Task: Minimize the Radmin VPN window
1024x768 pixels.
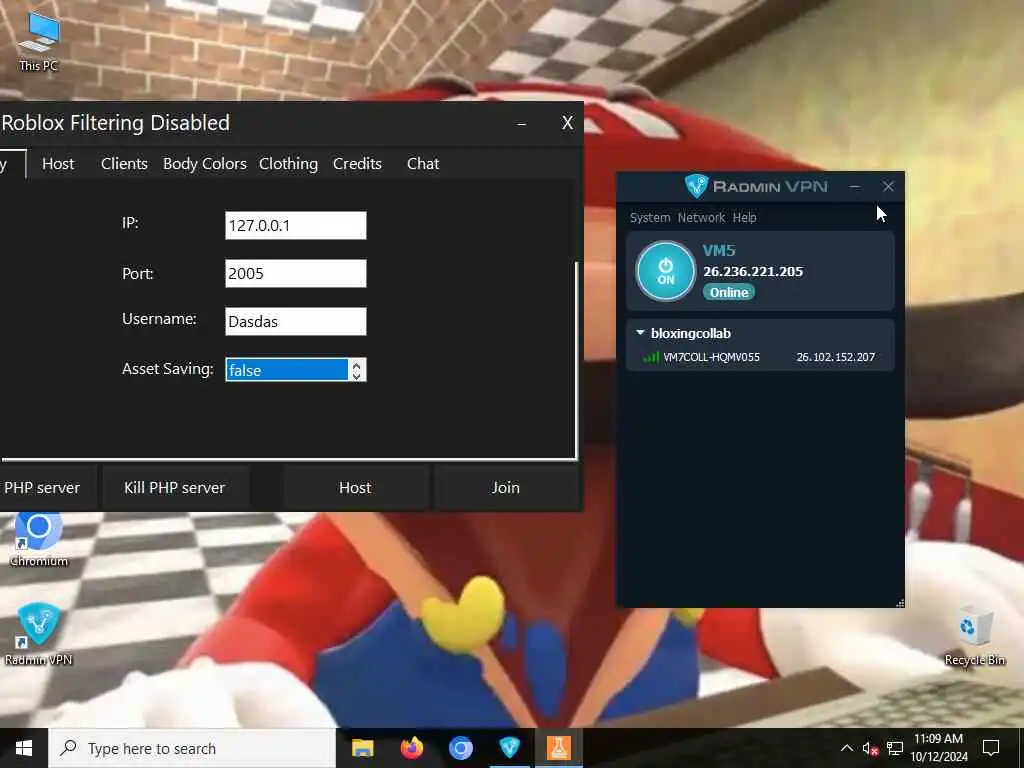Action: tap(854, 187)
